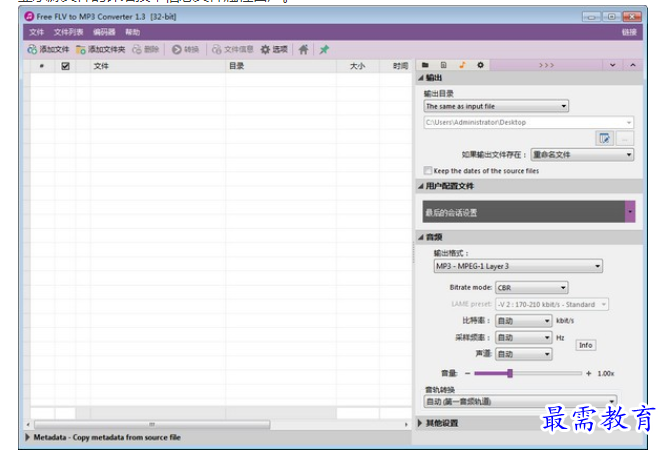Expand the Metadata - Copy metadata section
Image resolution: width=664 pixels, height=450 pixels.
point(28,437)
